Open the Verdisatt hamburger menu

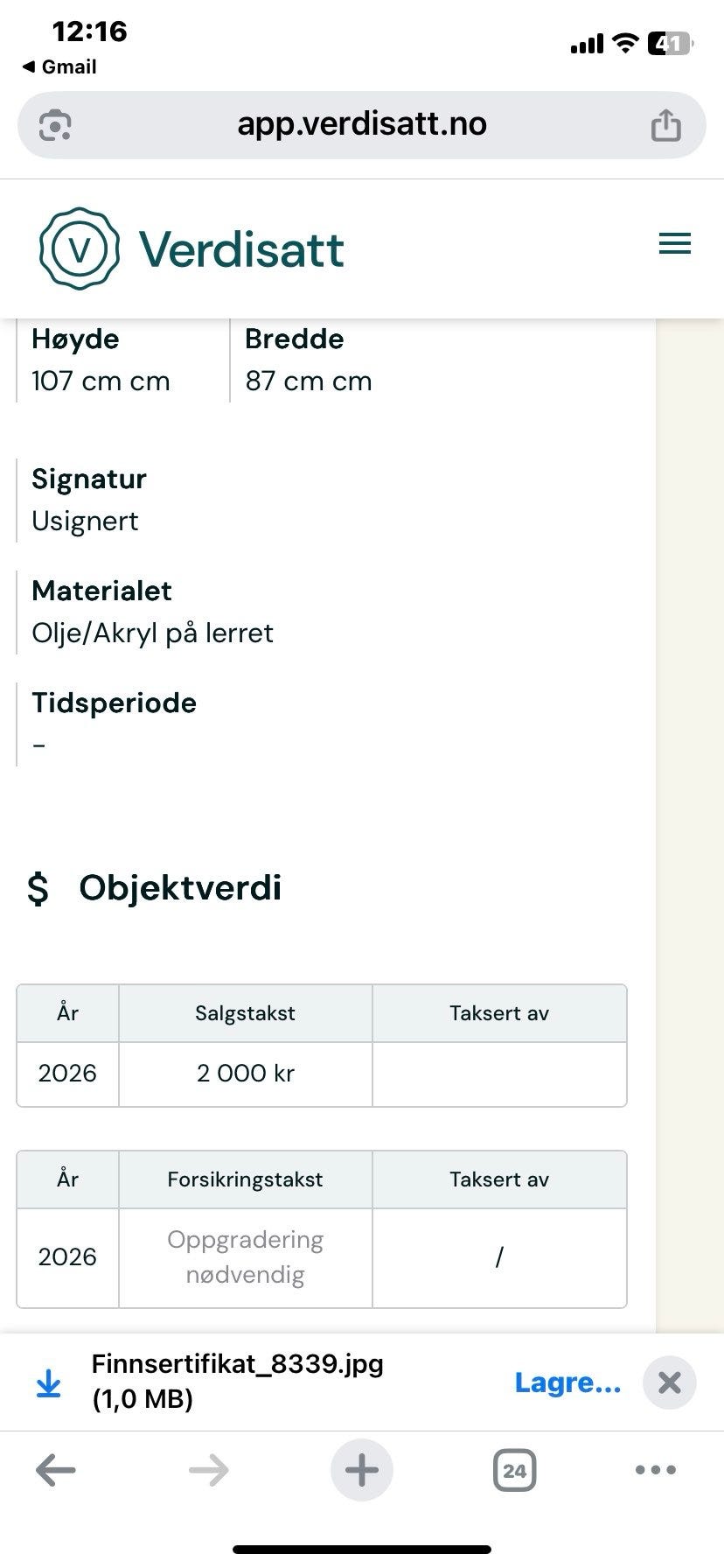coord(674,243)
